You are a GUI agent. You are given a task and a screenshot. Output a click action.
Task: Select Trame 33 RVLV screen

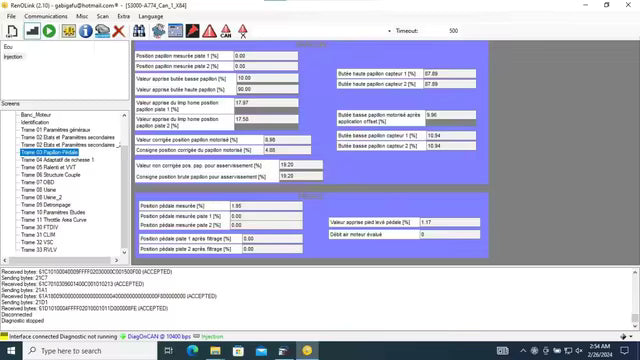39,250
